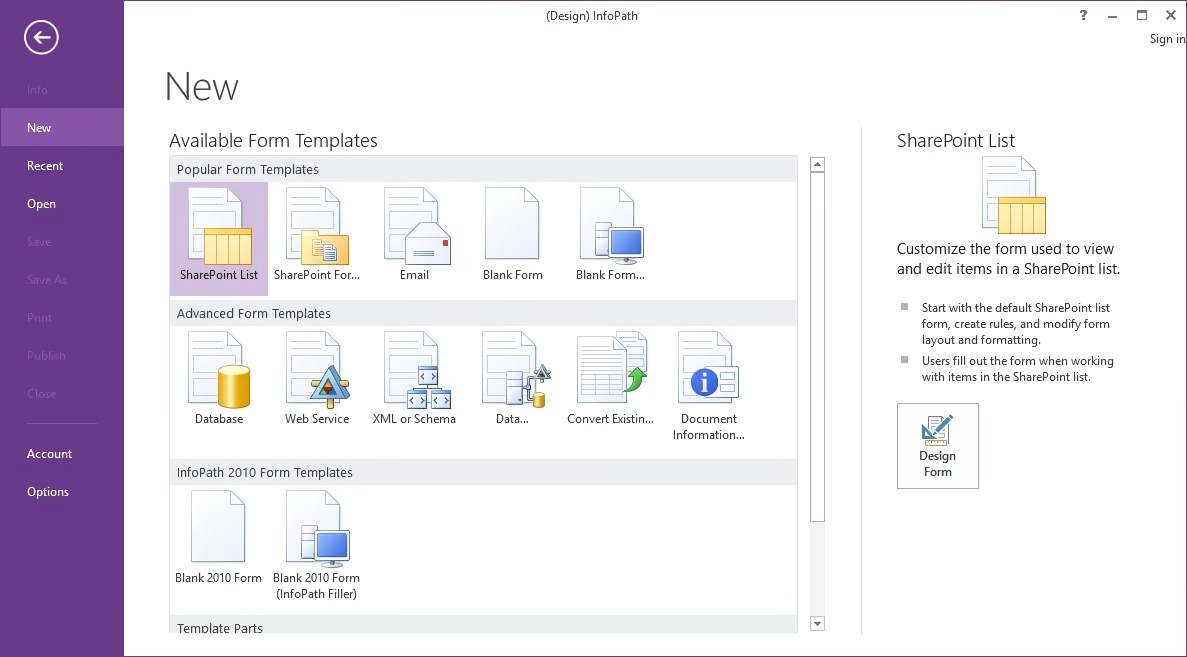Select the Blank 2010 Form (InfoPath Filler) thumbnail
This screenshot has height=657, width=1187.
[x=316, y=540]
